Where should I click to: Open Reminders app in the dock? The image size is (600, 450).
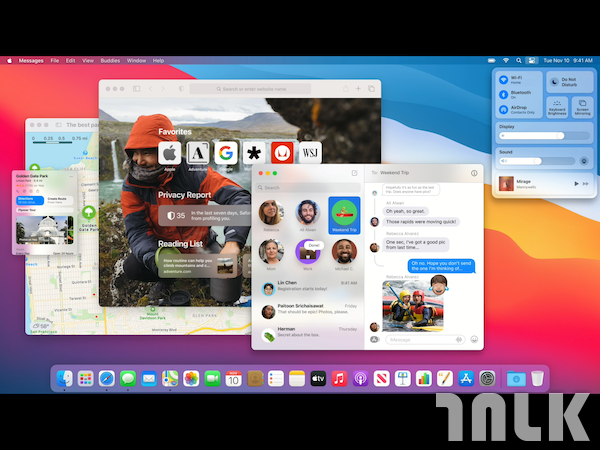[x=276, y=378]
